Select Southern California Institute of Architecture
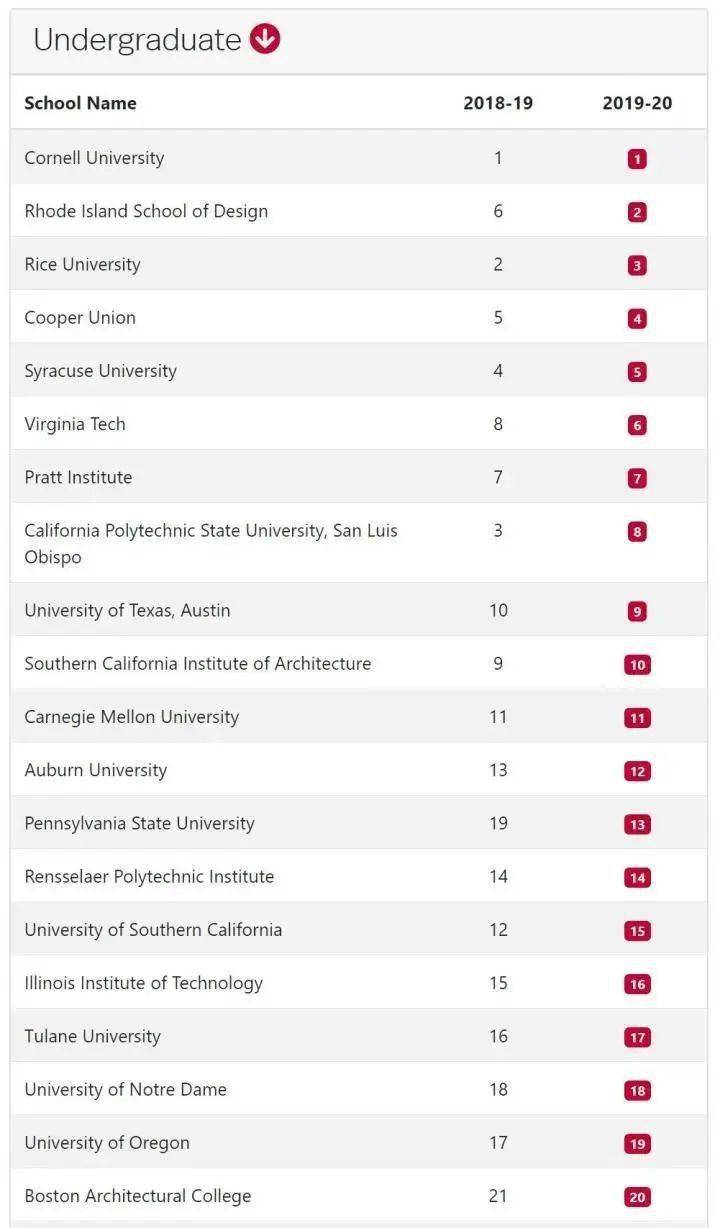Image resolution: width=720 pixels, height=1228 pixels. 197,664
